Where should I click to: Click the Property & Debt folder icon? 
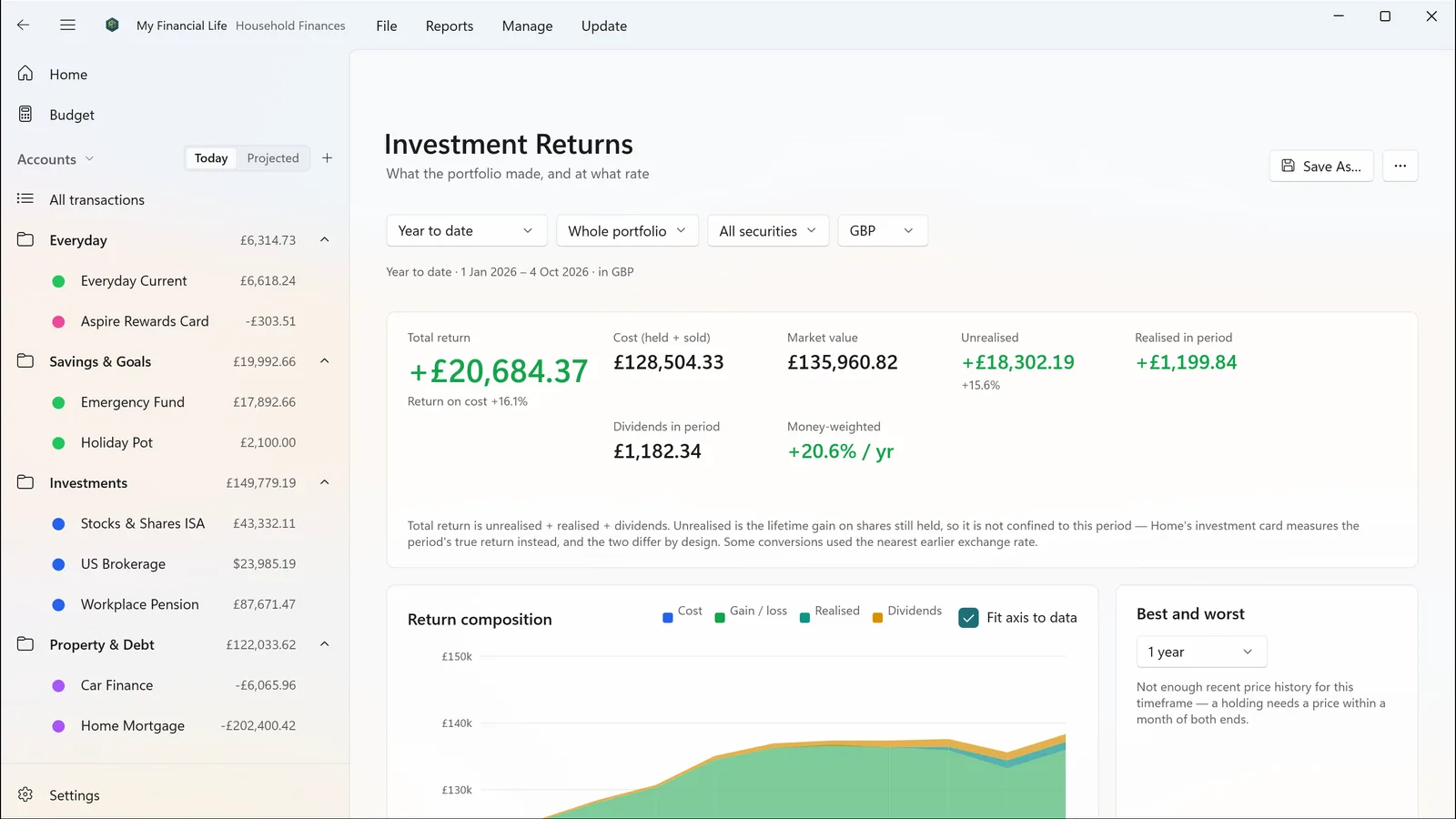point(25,644)
